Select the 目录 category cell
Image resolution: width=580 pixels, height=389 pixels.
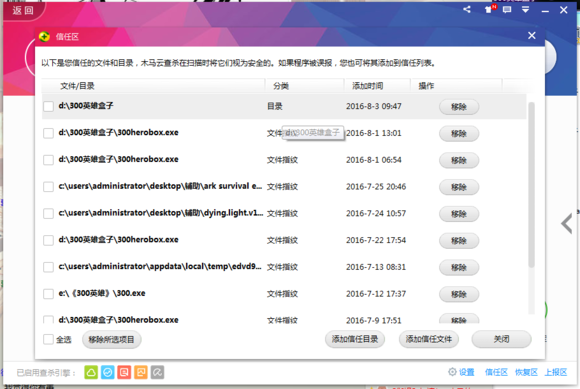[x=275, y=106]
